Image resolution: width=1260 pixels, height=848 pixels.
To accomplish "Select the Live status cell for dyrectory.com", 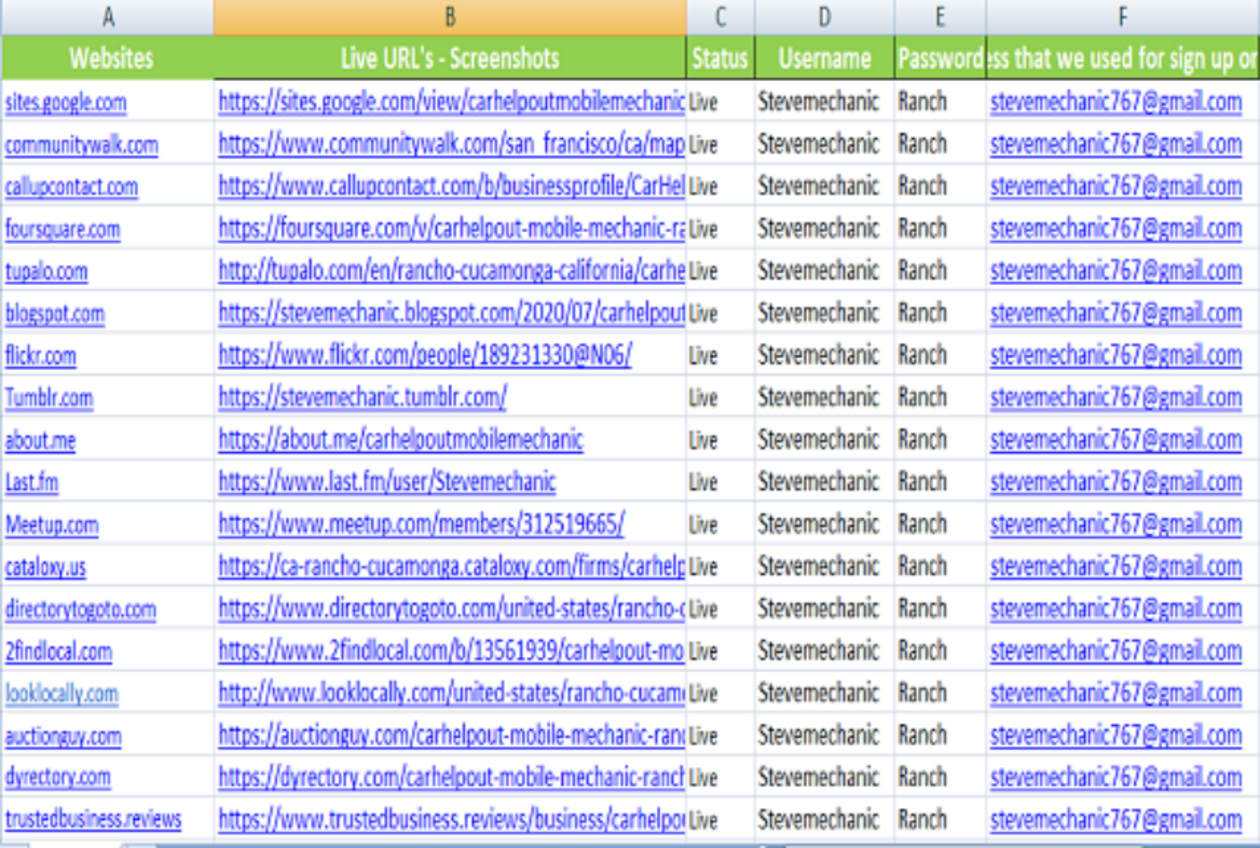I will [x=721, y=777].
